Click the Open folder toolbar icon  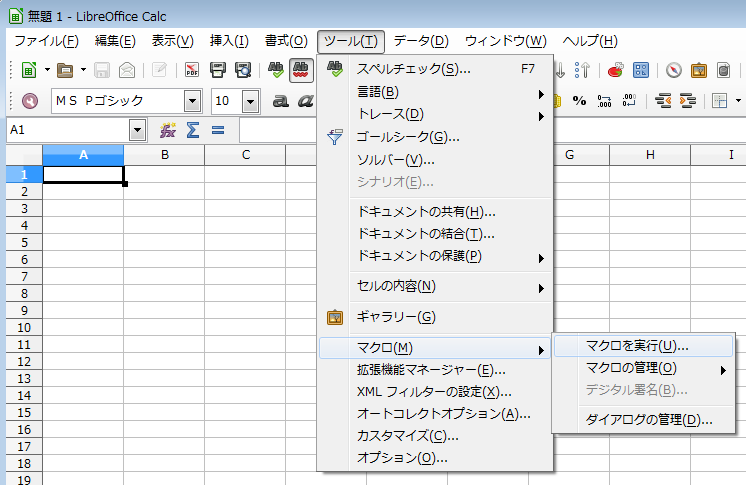[x=65, y=70]
